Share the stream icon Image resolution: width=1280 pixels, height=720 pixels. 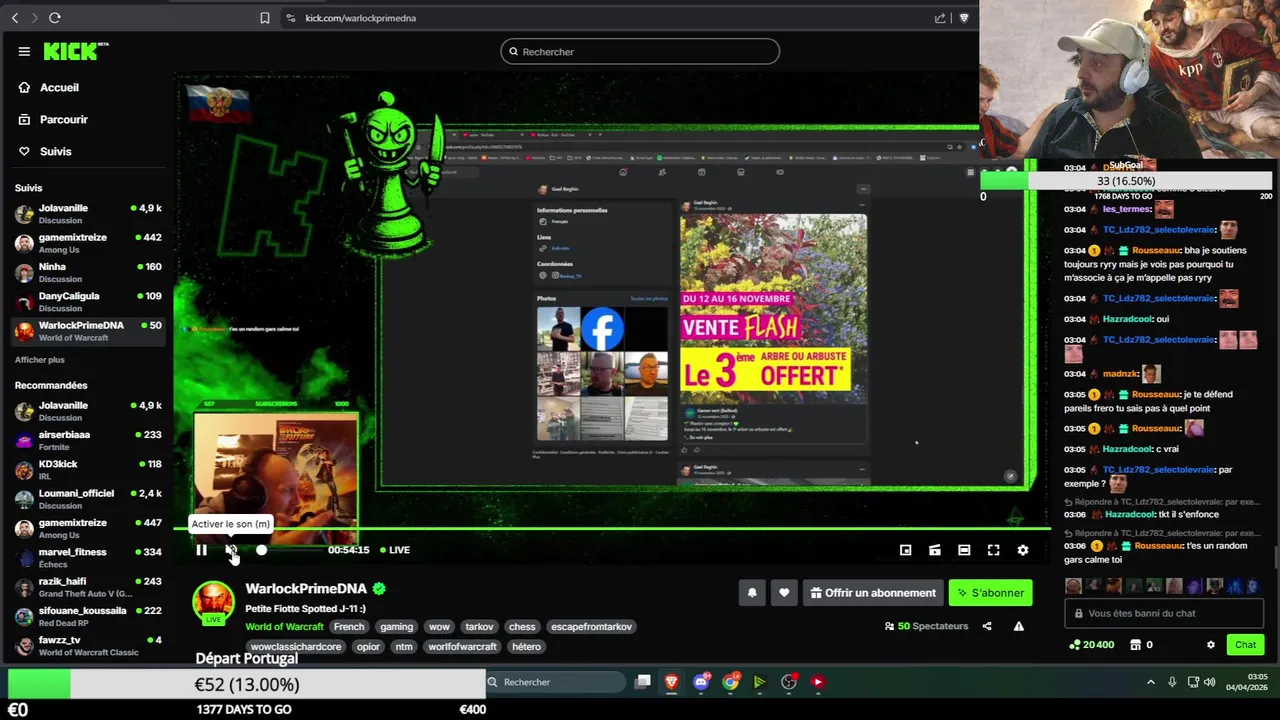987,626
